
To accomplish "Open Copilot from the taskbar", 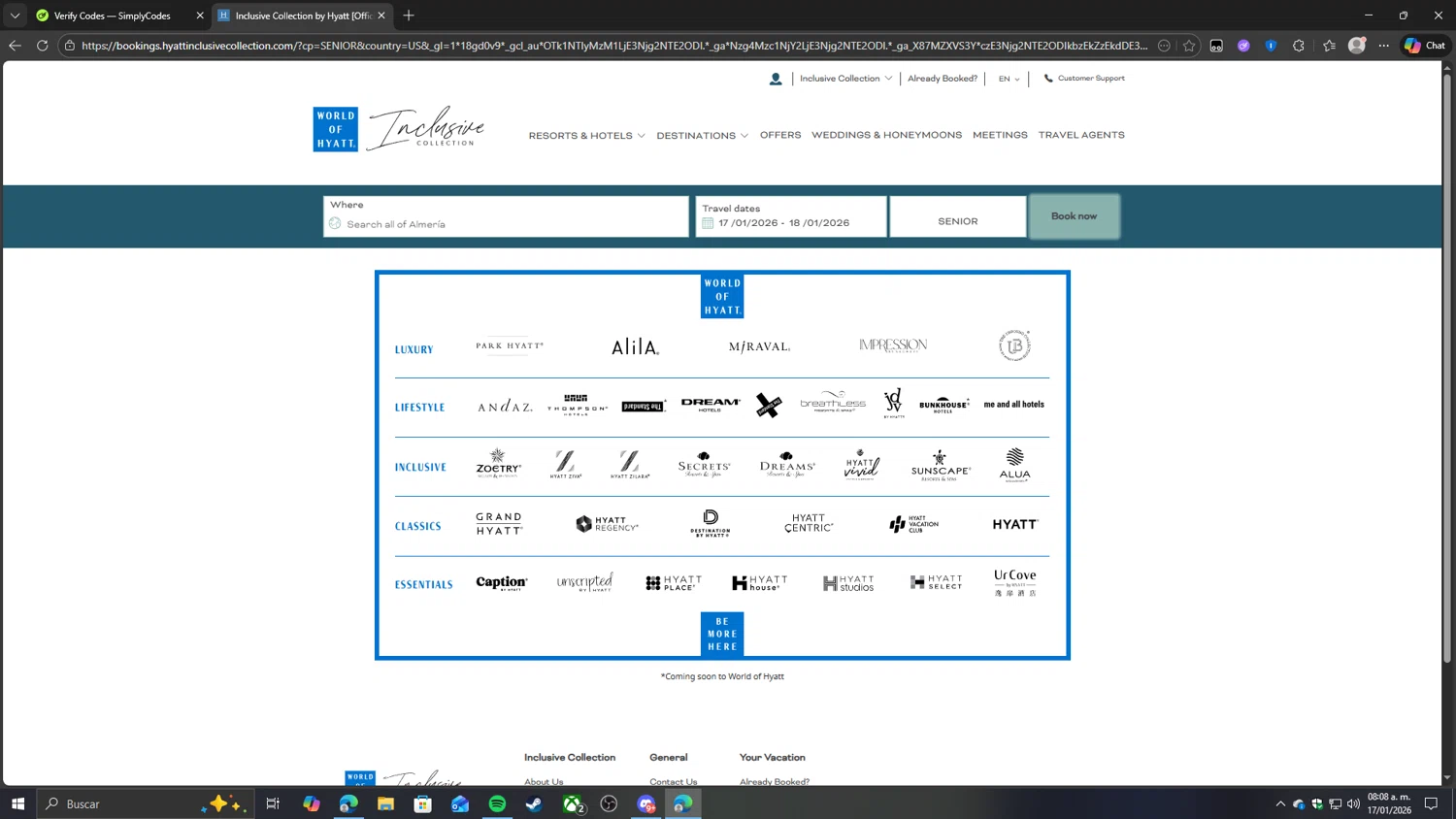I will coord(311,803).
